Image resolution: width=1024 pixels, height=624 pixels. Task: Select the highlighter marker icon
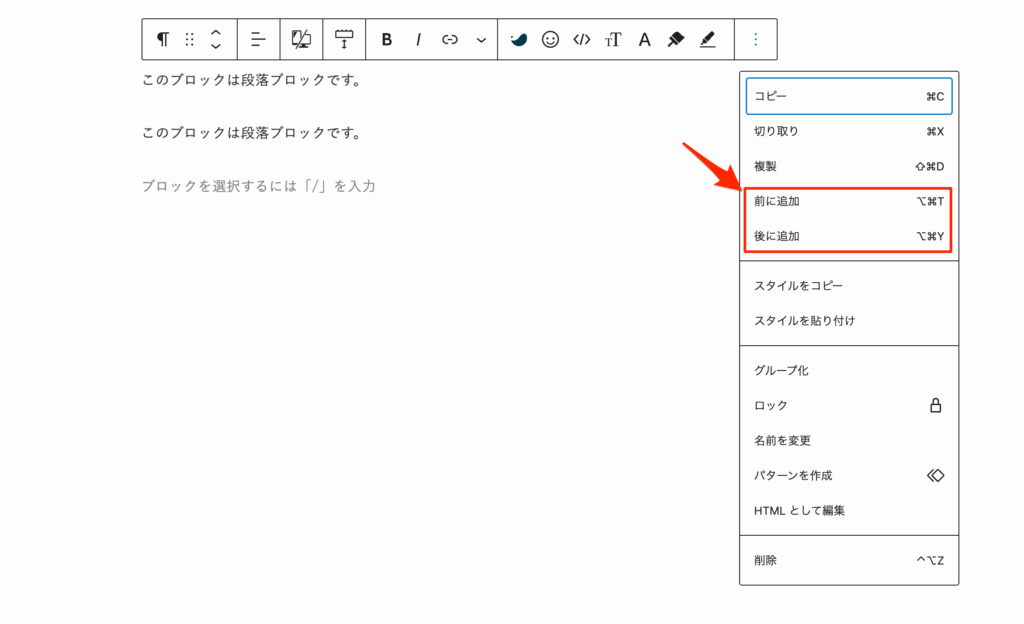[708, 39]
